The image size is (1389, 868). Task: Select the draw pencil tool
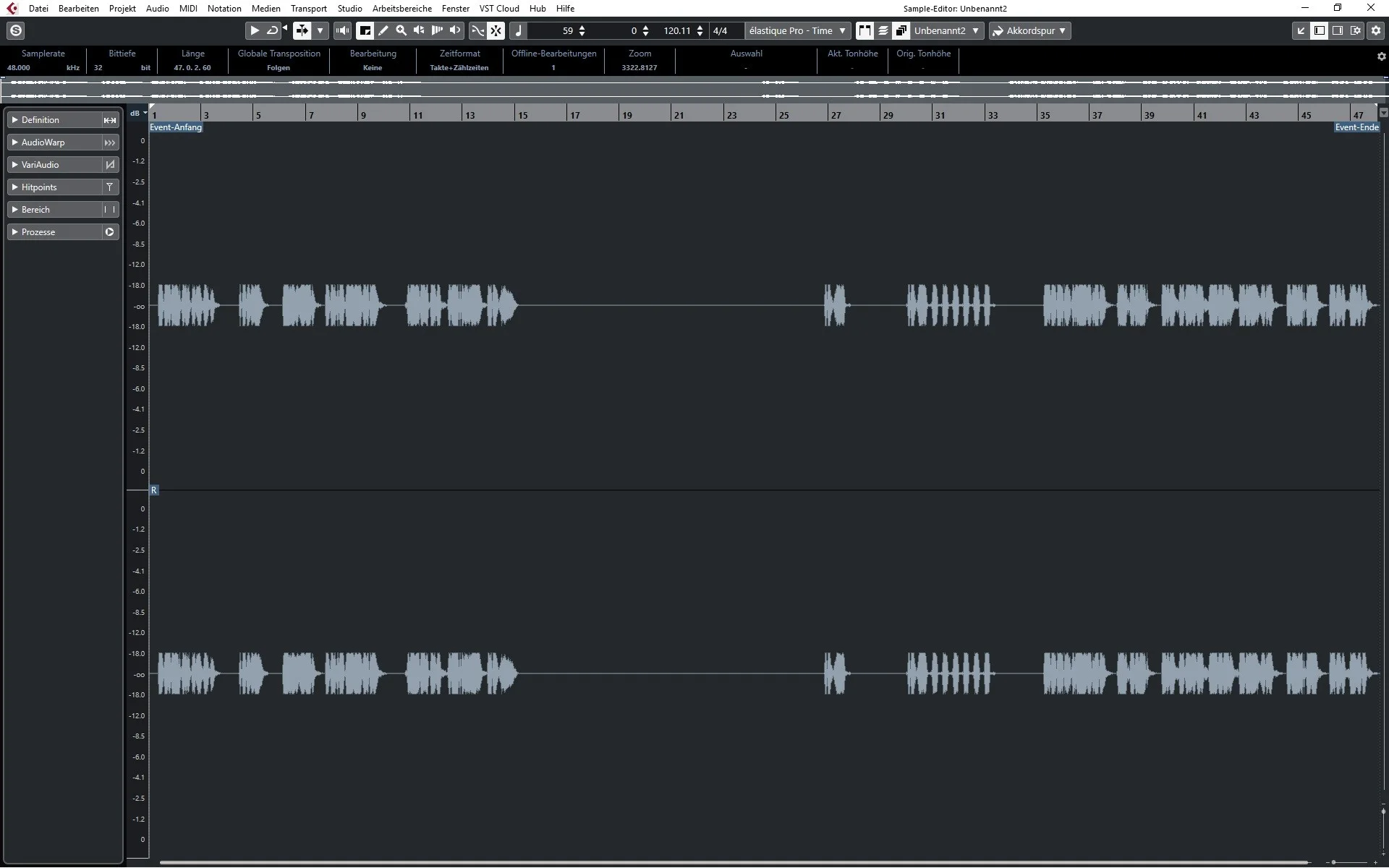tap(383, 30)
